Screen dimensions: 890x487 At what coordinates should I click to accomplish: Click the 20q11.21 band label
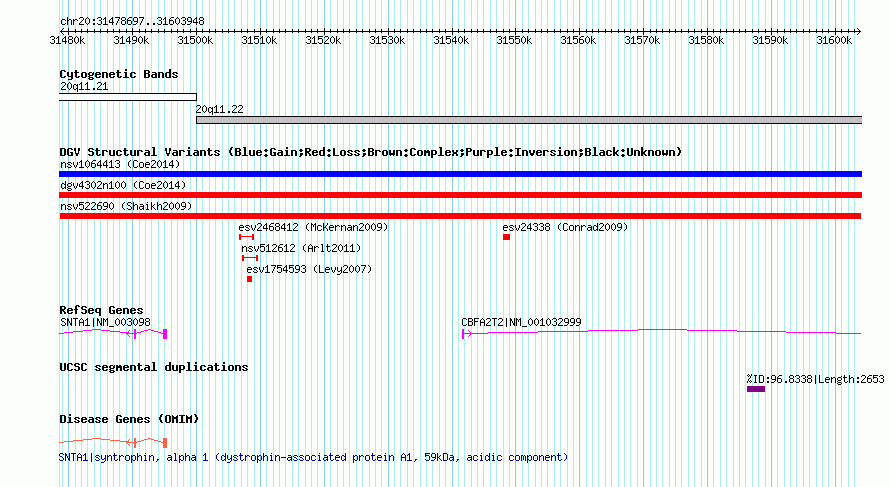click(84, 86)
